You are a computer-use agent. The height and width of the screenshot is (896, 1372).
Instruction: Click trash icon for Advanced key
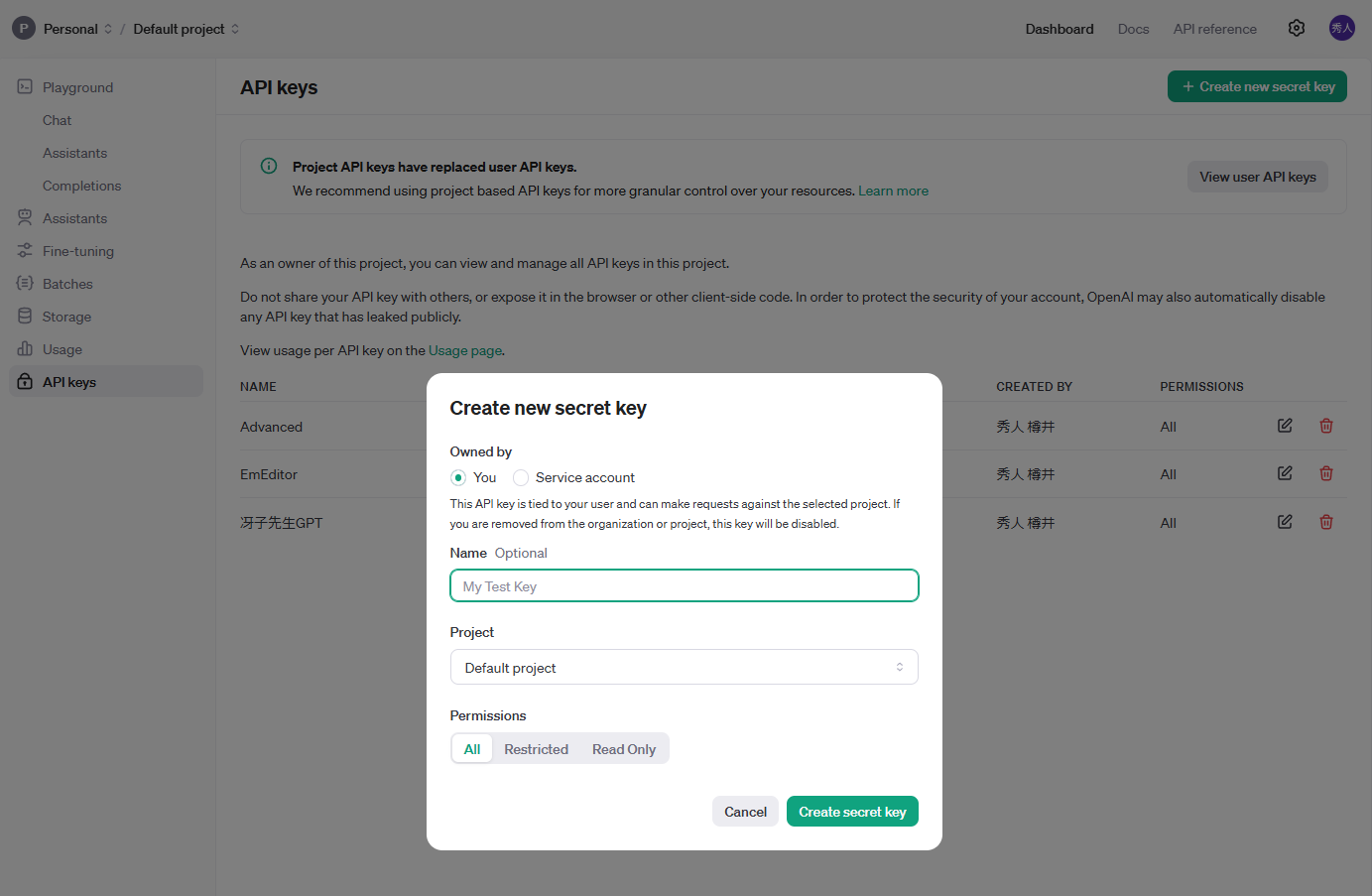tap(1326, 426)
